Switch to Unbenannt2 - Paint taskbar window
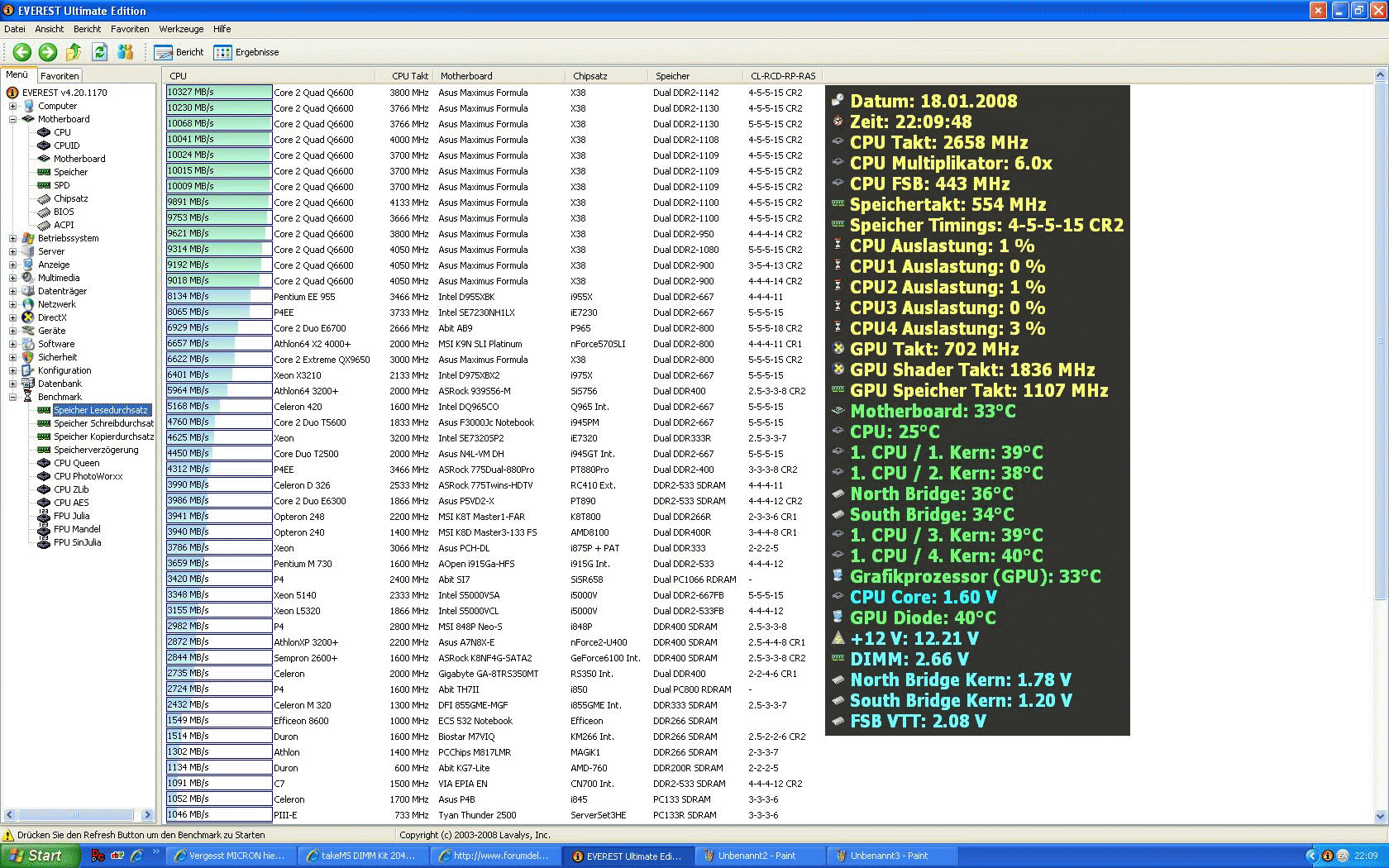Image resolution: width=1389 pixels, height=868 pixels. 761,856
